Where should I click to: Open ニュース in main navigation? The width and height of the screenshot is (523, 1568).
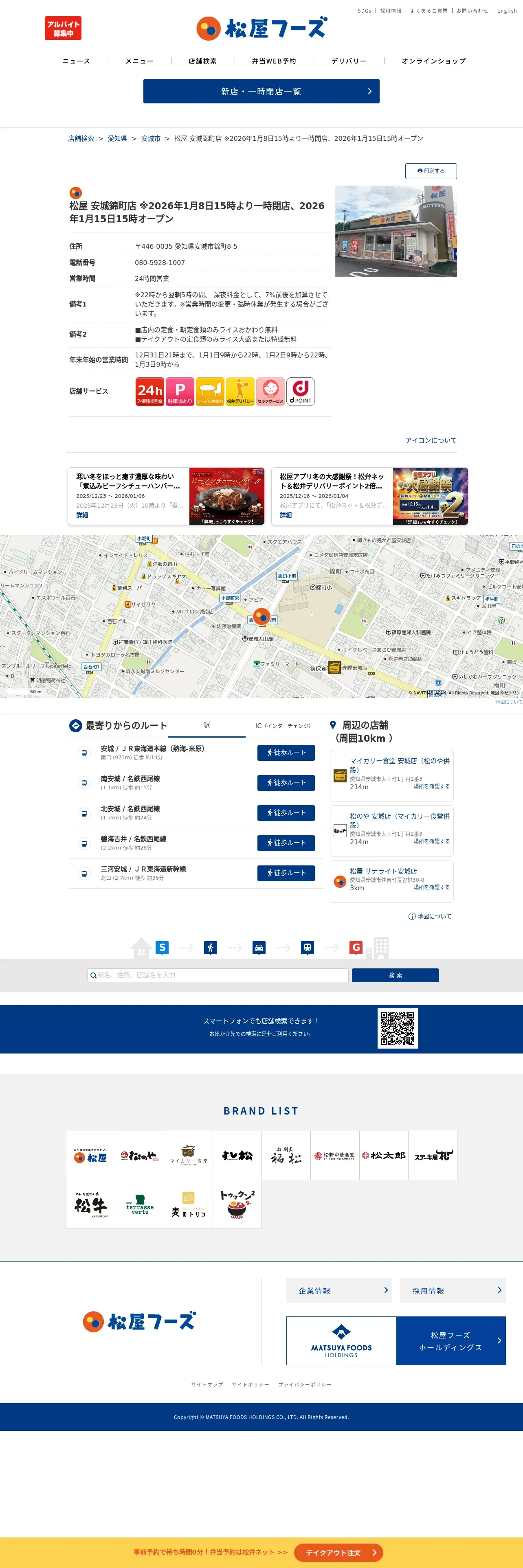pyautogui.click(x=77, y=61)
